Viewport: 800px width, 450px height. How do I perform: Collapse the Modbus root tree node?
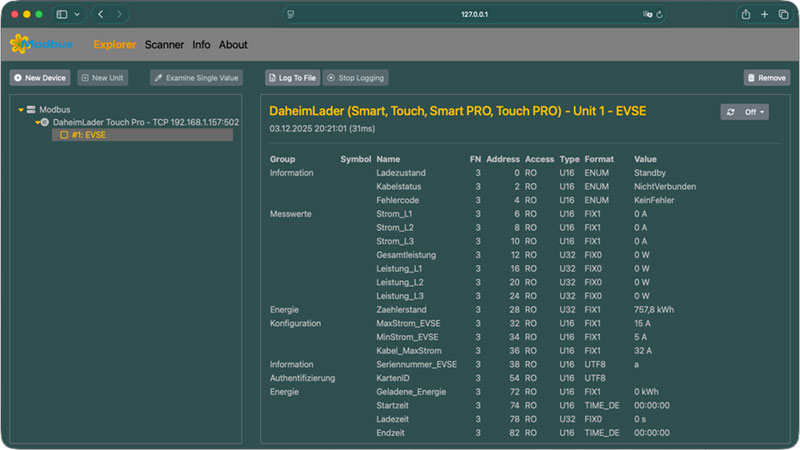pos(20,109)
